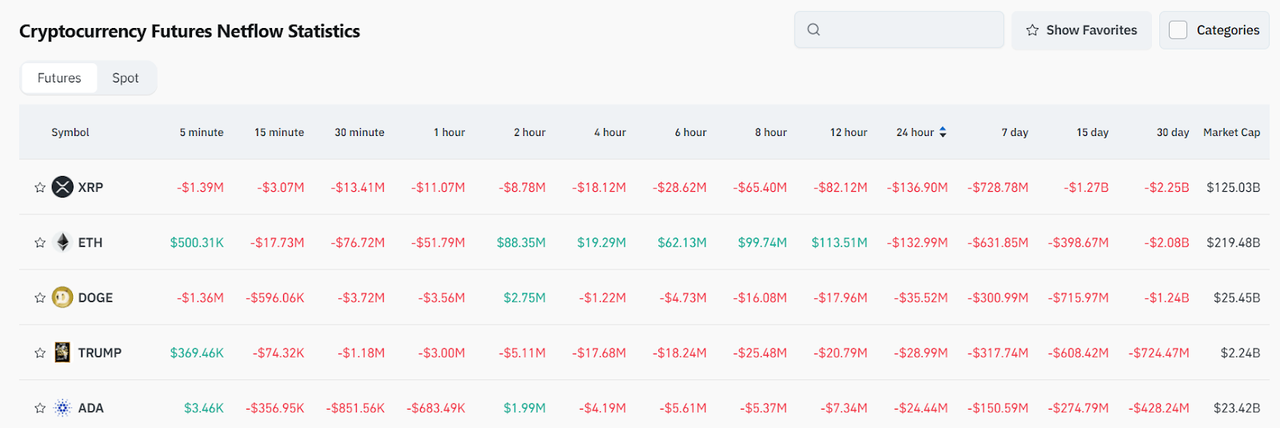This screenshot has width=1280, height=428.
Task: Click the Cardano ADA logo
Action: pyautogui.click(x=63, y=408)
